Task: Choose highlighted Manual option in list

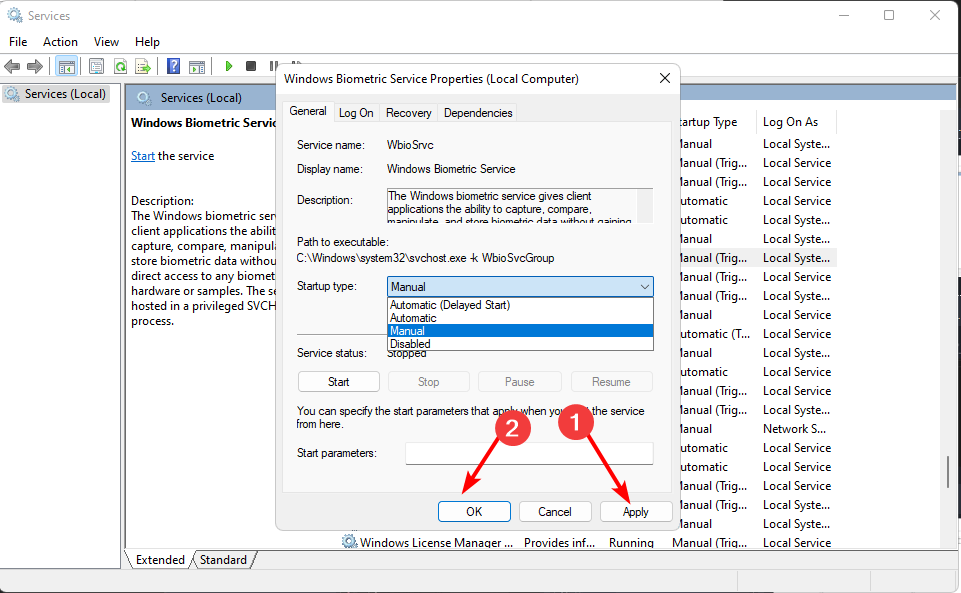Action: (520, 331)
